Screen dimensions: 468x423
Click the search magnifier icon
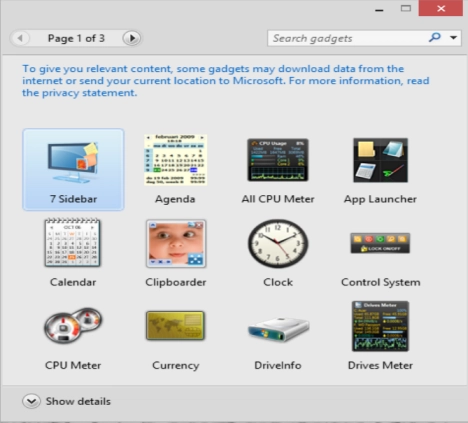coord(434,38)
